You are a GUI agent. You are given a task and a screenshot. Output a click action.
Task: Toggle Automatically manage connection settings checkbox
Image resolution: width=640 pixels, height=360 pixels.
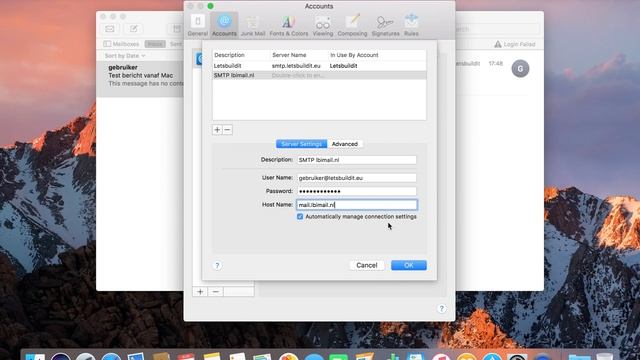(300, 217)
